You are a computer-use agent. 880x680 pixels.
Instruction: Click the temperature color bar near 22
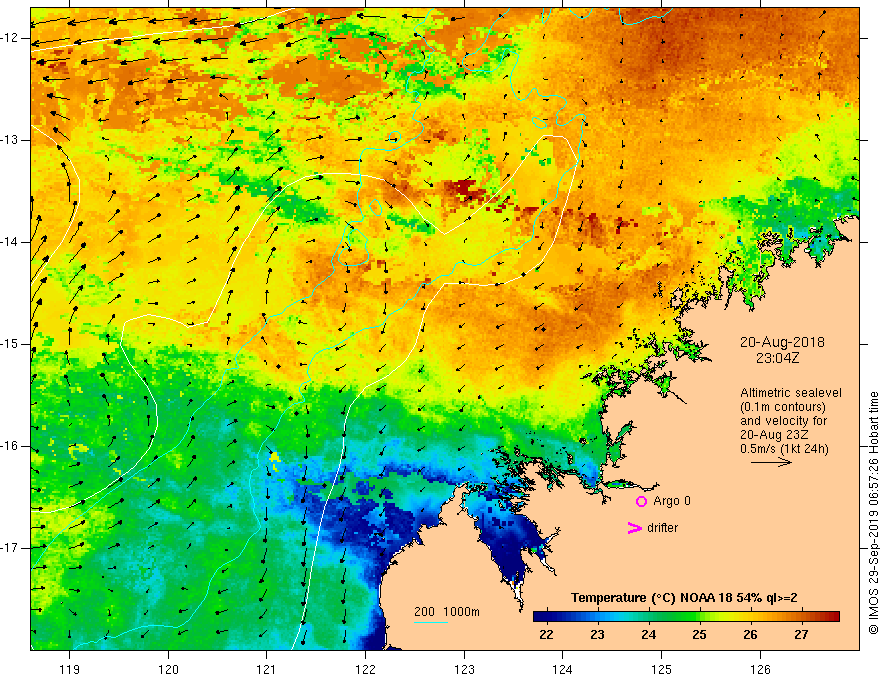click(546, 617)
